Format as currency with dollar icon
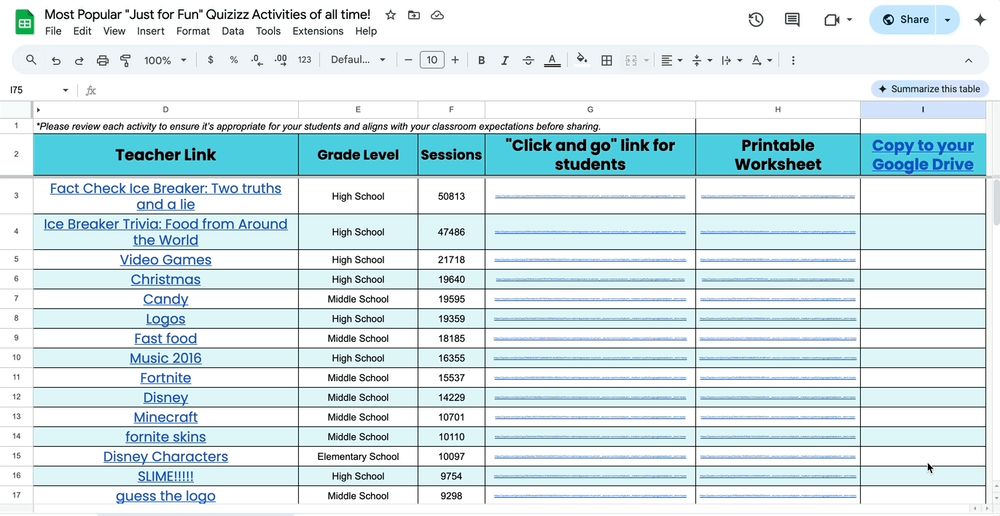The height and width of the screenshot is (516, 1000). 210,60
